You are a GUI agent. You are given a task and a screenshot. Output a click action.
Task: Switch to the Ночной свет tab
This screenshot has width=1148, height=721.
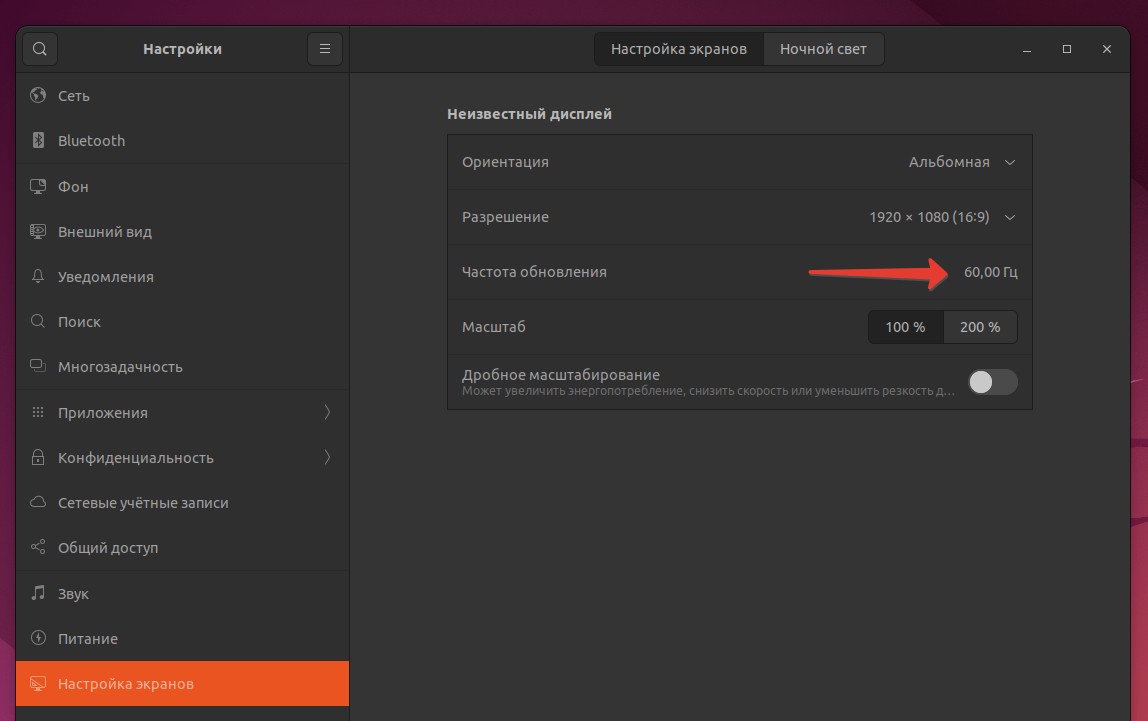[x=823, y=49]
